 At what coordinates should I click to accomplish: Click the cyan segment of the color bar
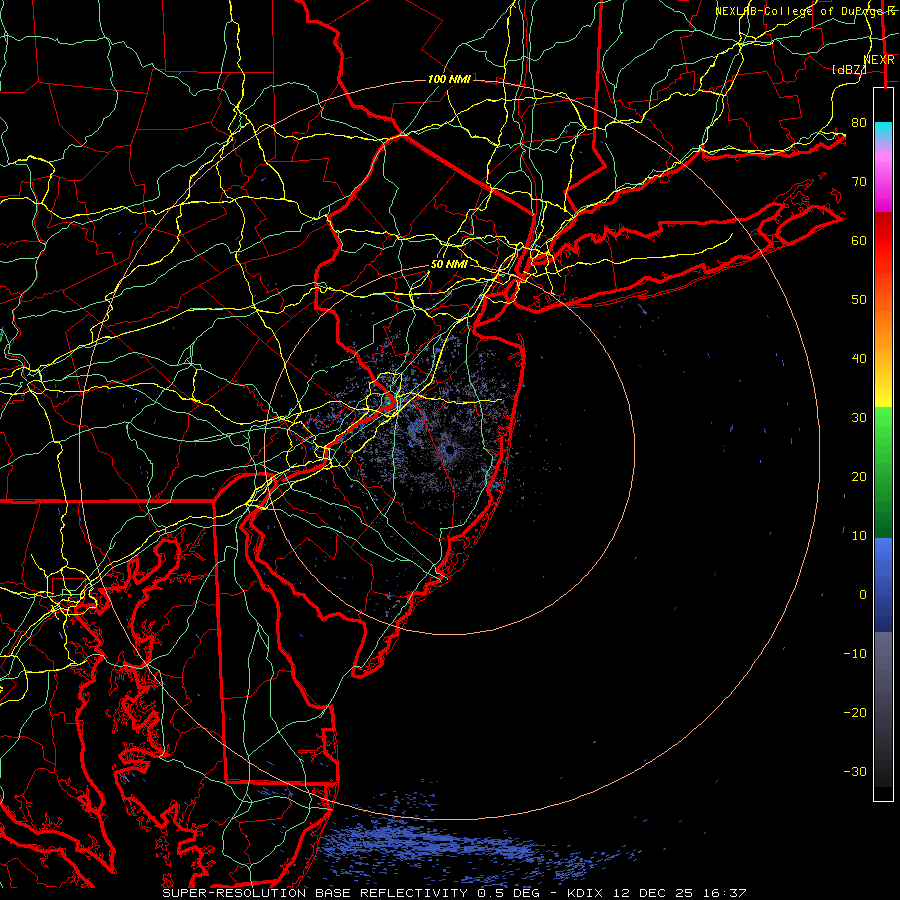pyautogui.click(x=883, y=132)
